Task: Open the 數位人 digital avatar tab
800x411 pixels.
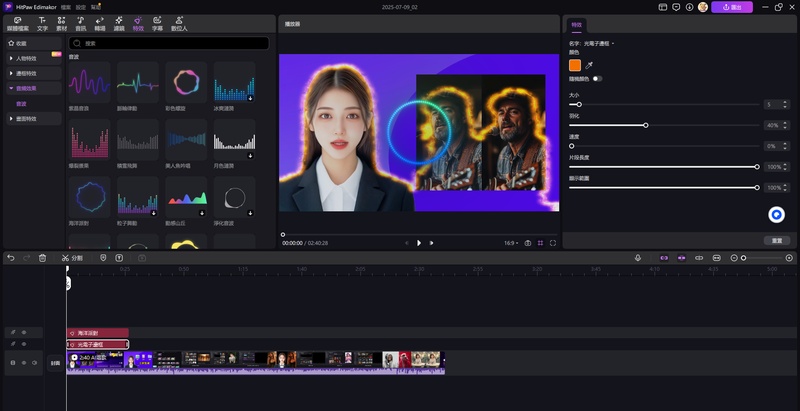Action: [x=179, y=24]
